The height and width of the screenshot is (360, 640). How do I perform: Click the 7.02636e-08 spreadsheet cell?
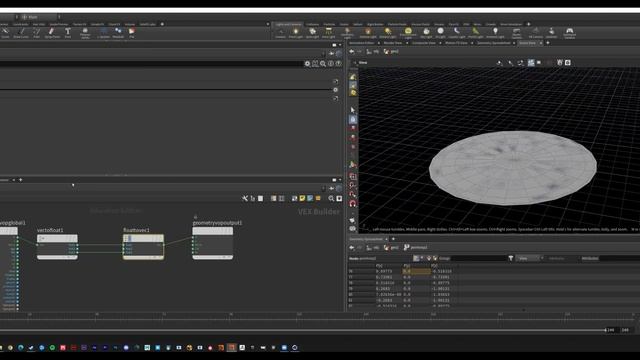tap(389, 294)
